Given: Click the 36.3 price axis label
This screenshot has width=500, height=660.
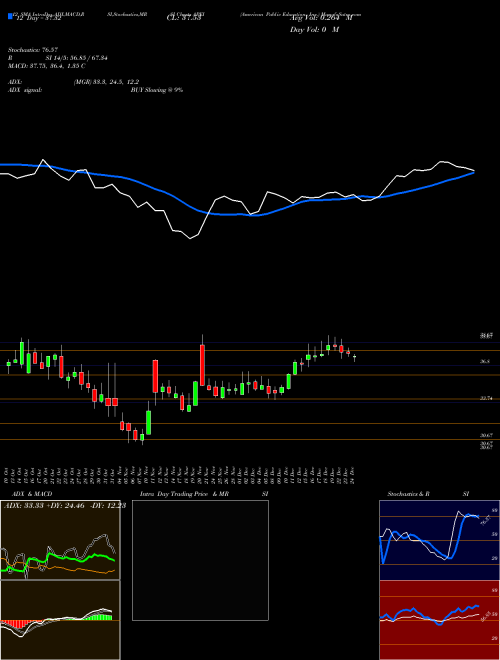Looking at the screenshot, I should (x=485, y=361).
